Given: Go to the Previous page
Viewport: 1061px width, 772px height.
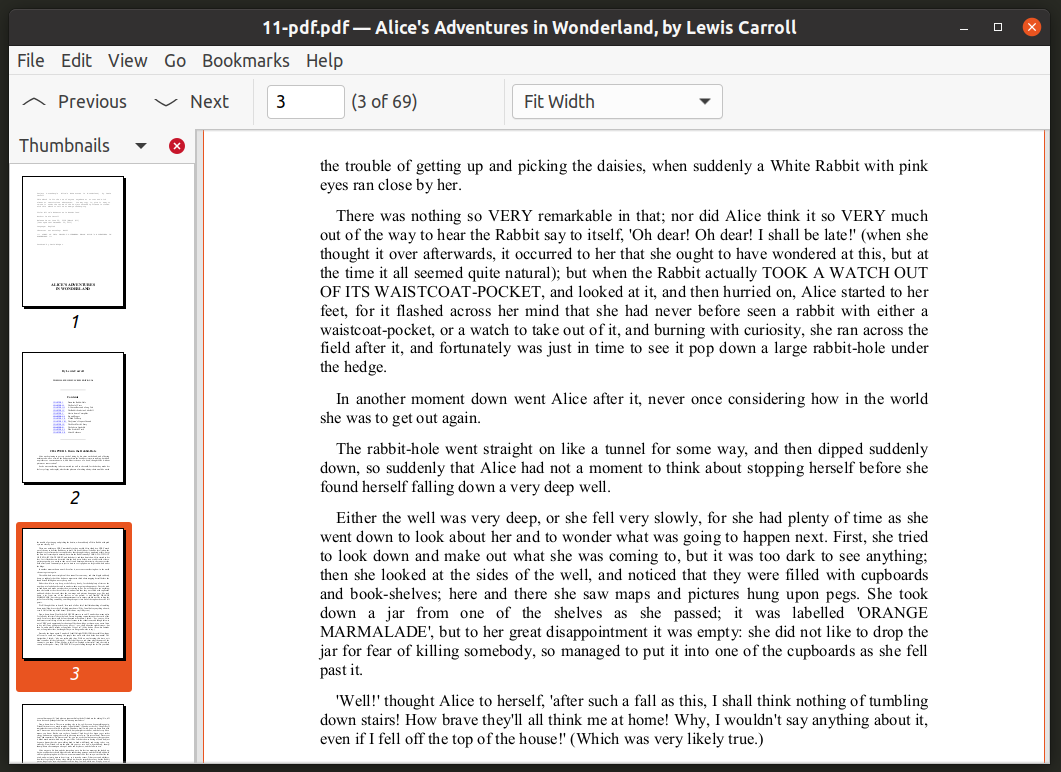Looking at the screenshot, I should (74, 101).
